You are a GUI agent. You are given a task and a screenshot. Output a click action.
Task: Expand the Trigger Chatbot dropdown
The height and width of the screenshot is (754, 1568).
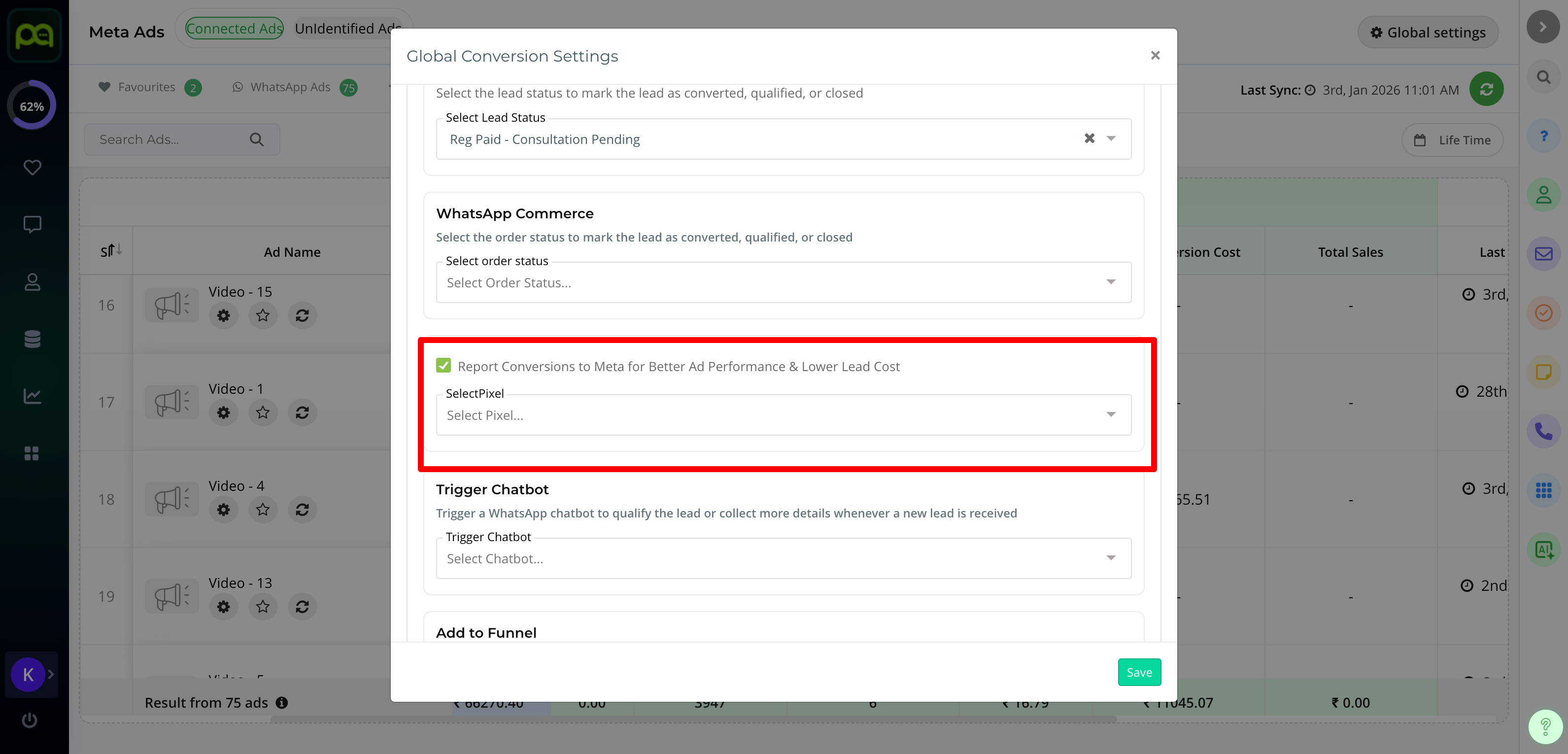[783, 558]
